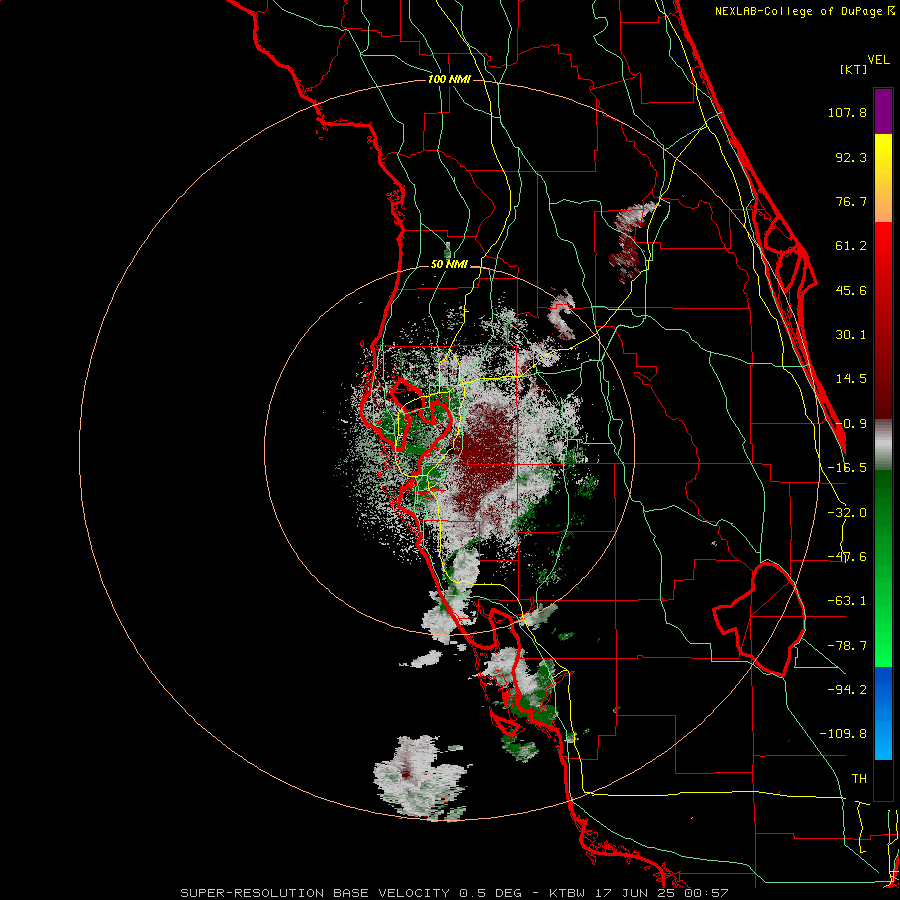Image resolution: width=900 pixels, height=900 pixels.
Task: Click the -16.5 legend value
Action: click(847, 468)
